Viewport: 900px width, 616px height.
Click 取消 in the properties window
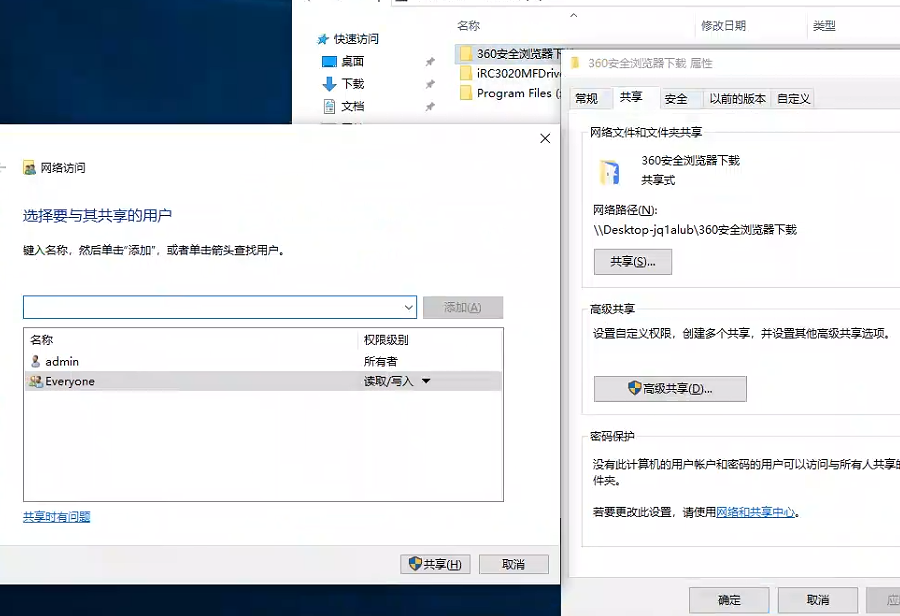click(x=818, y=600)
